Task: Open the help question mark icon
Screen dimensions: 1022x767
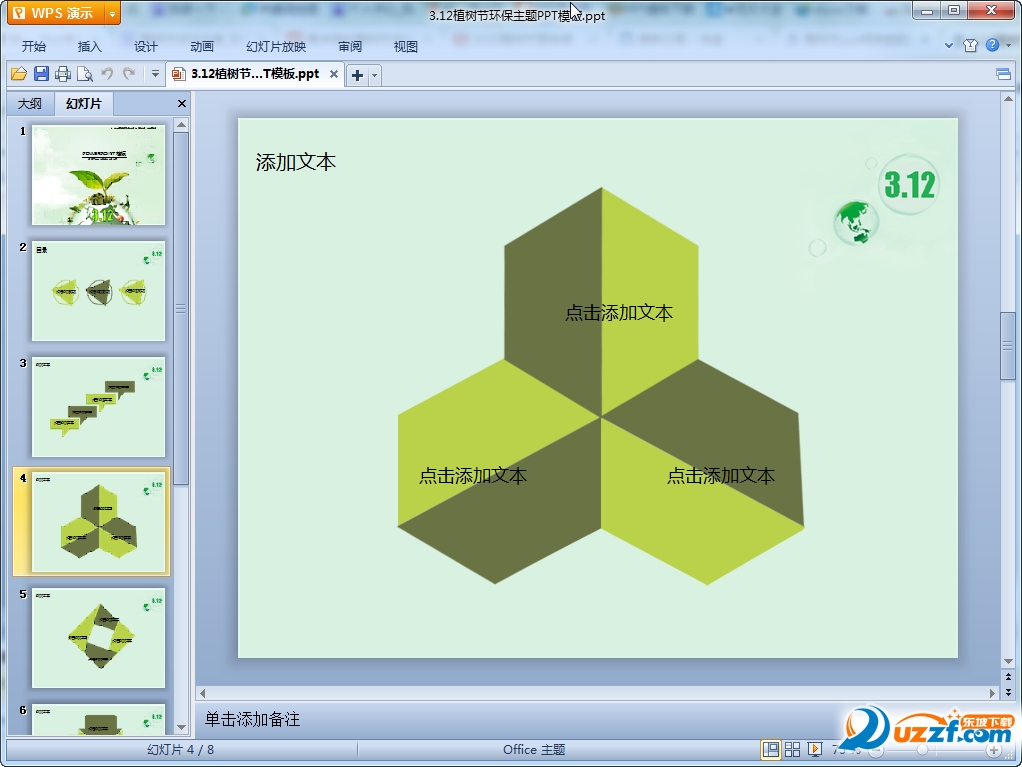Action: point(992,45)
